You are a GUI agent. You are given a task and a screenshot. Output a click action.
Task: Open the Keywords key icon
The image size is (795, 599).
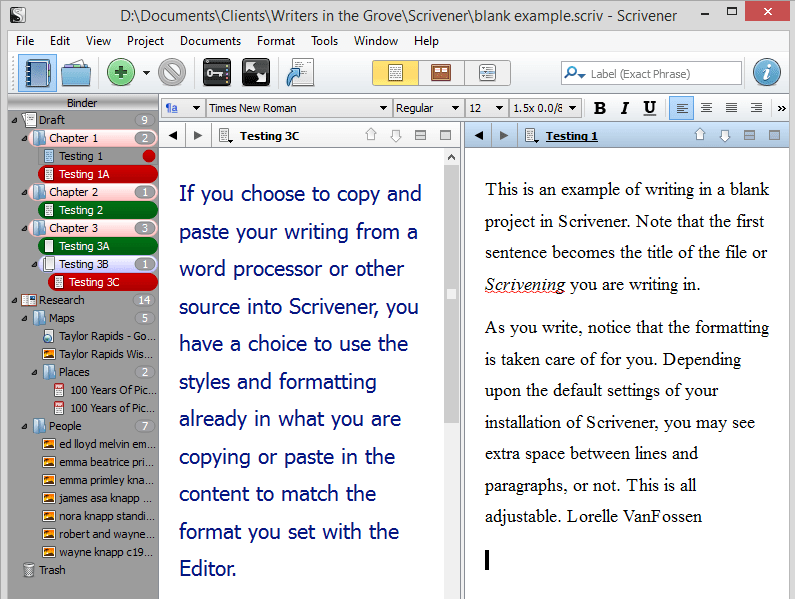click(x=217, y=73)
